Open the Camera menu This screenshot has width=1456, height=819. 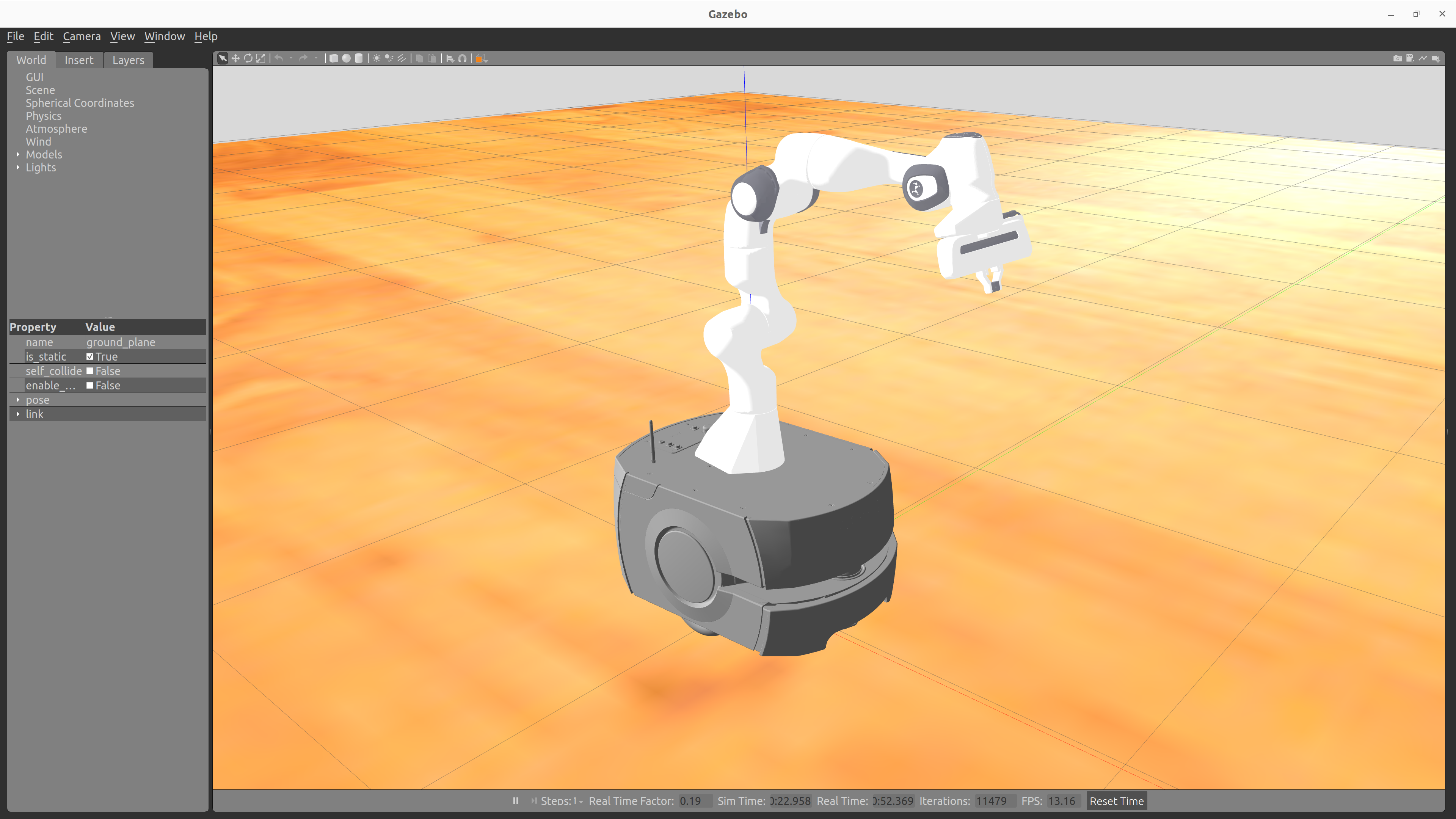pos(82,36)
